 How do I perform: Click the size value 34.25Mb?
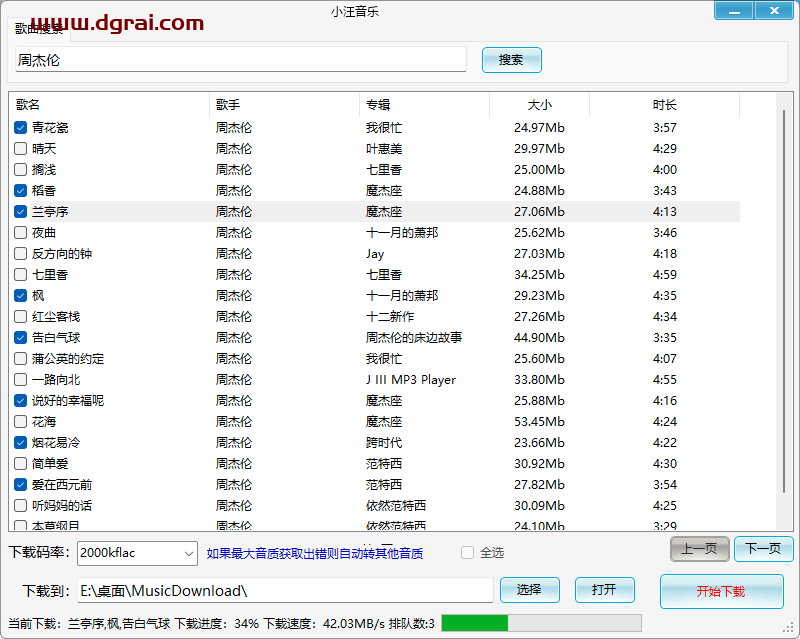point(539,275)
